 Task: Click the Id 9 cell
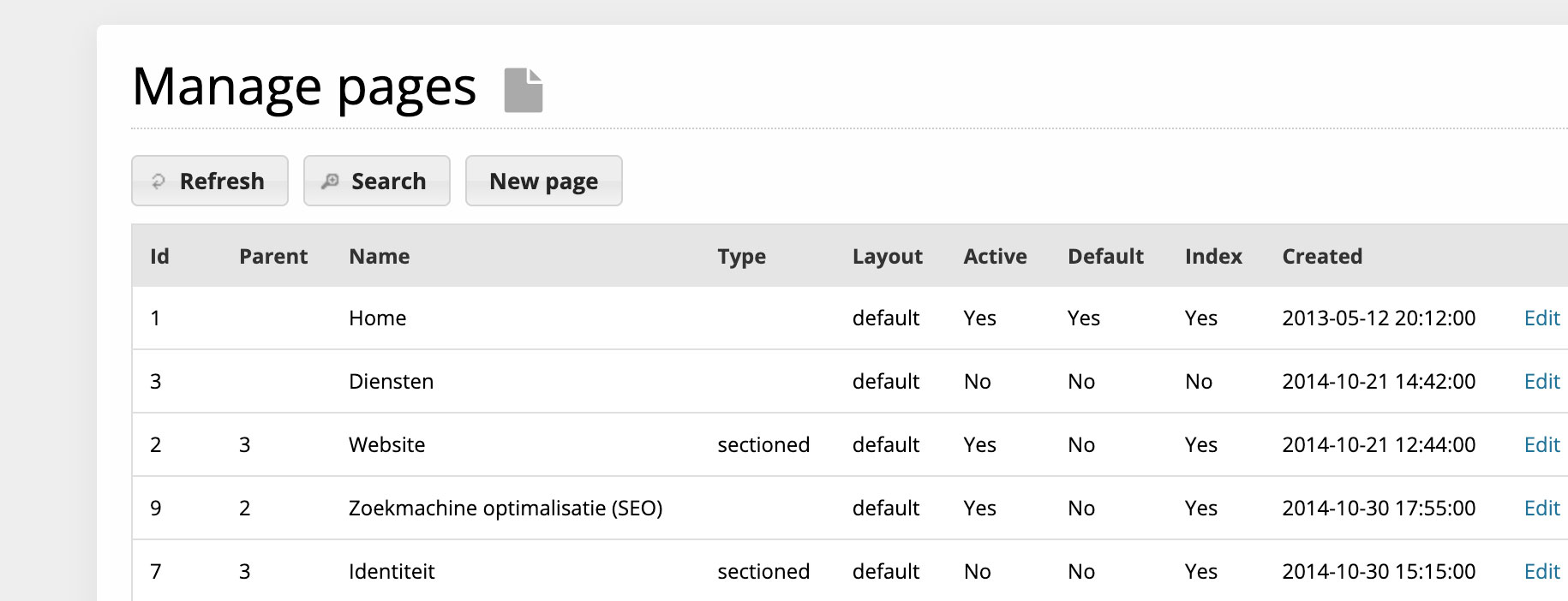pyautogui.click(x=156, y=508)
